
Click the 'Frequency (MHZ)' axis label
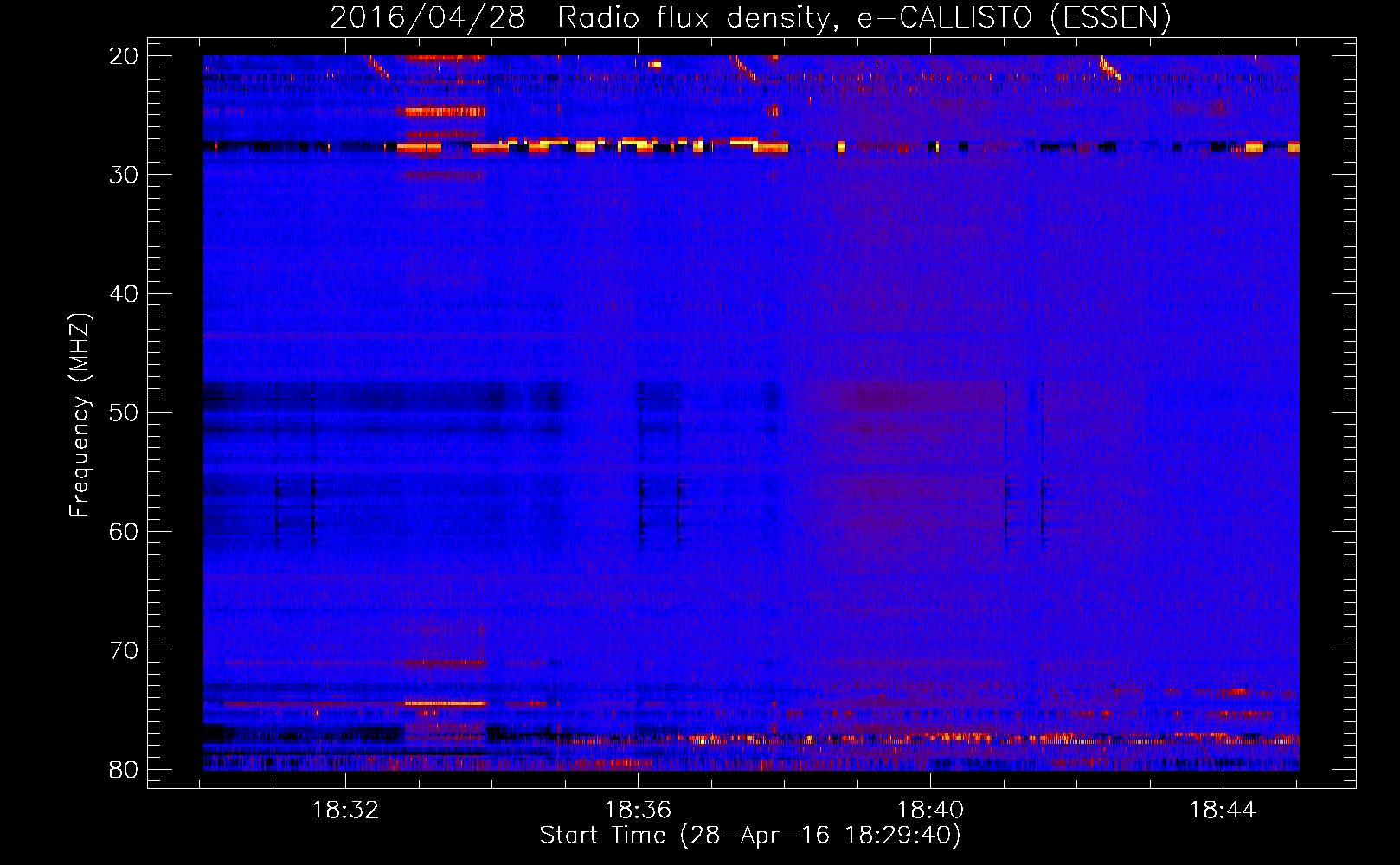point(80,415)
